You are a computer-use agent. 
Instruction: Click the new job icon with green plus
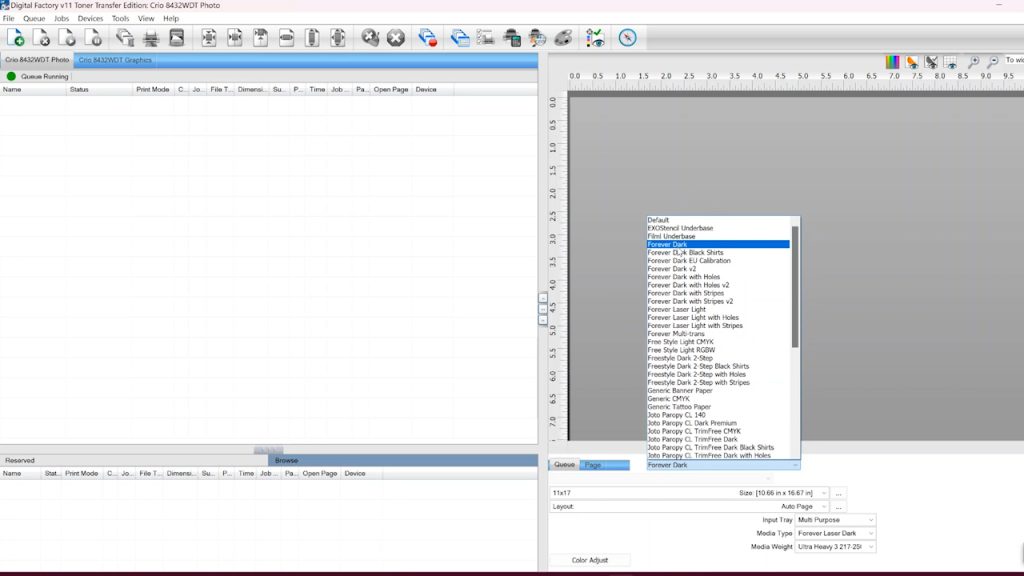coord(17,38)
